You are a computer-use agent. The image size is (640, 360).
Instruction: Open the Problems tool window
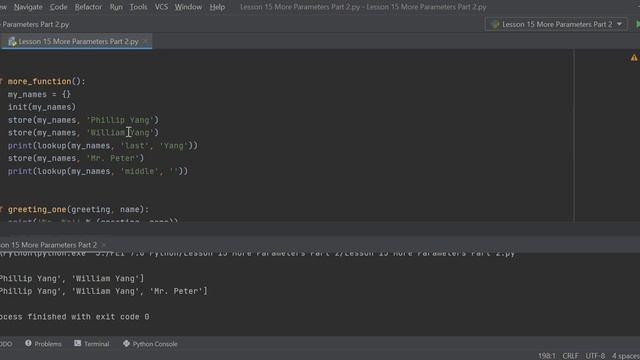pos(43,344)
